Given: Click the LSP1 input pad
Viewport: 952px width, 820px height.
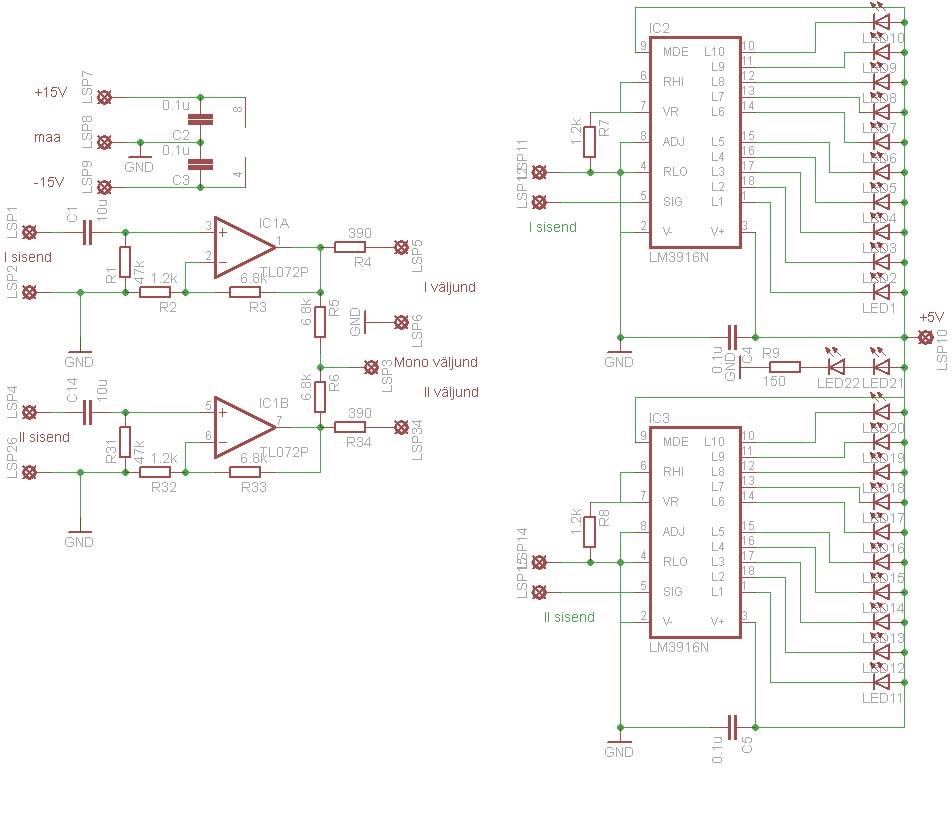Looking at the screenshot, I should [x=31, y=232].
